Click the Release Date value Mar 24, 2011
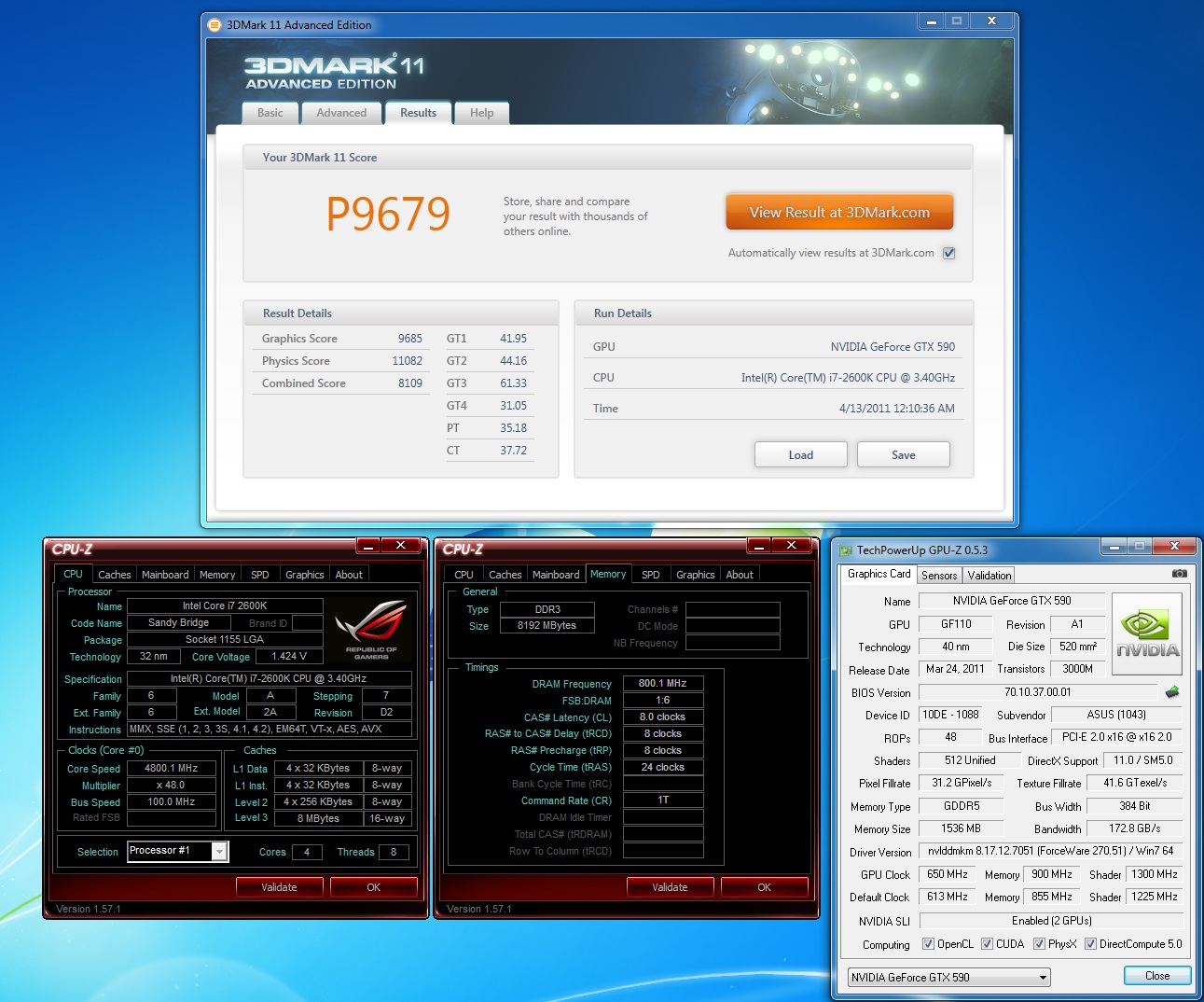 pyautogui.click(x=955, y=669)
